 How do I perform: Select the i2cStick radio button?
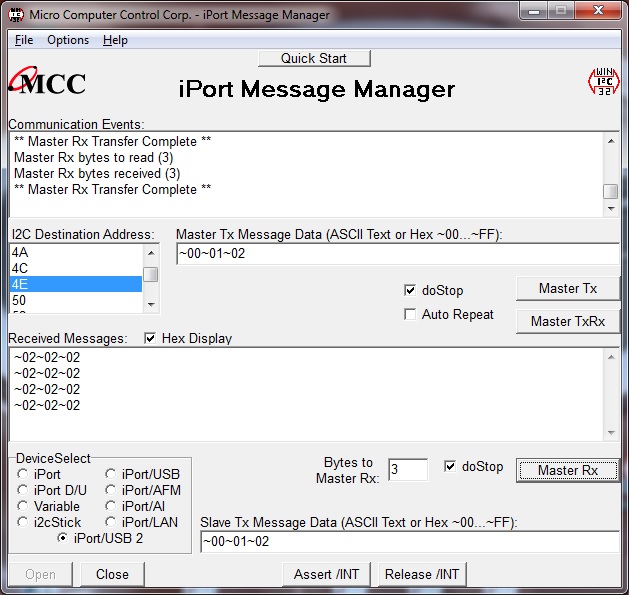[23, 522]
